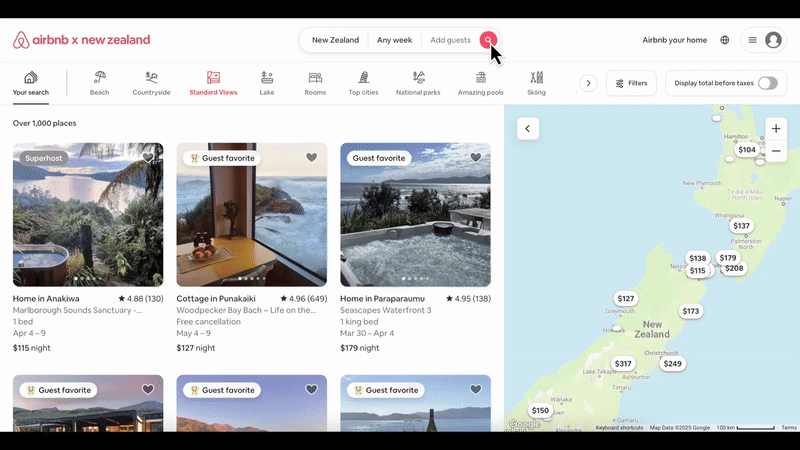Screen dimensions: 800x450
Task: Select the National parks category icon
Action: pyautogui.click(x=418, y=77)
